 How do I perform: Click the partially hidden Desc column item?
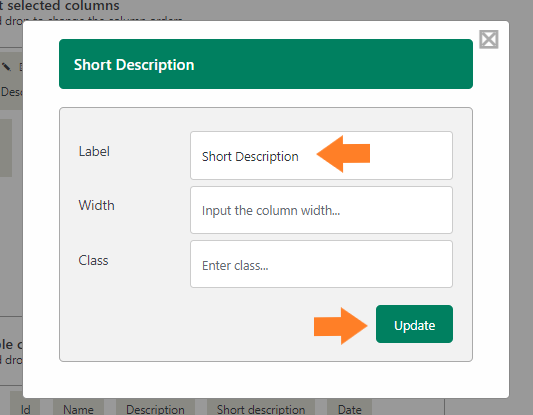11,92
